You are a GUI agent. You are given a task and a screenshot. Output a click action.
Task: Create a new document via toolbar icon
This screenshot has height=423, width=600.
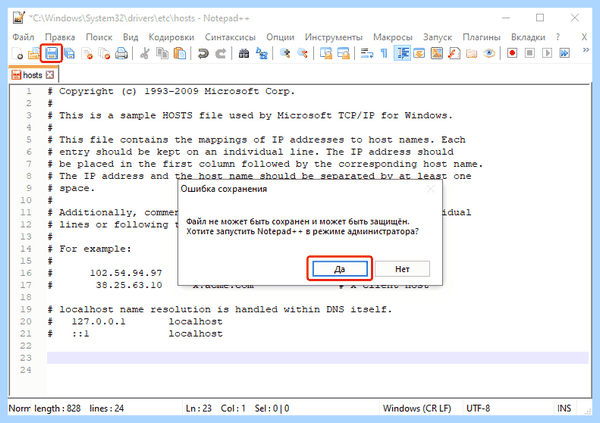point(18,53)
